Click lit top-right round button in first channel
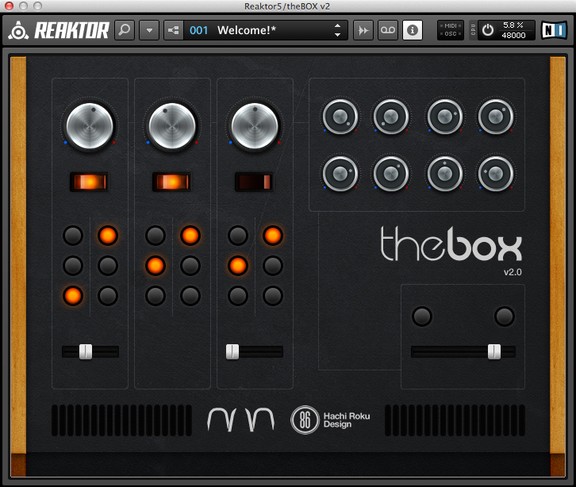The height and width of the screenshot is (487, 576). 108,235
